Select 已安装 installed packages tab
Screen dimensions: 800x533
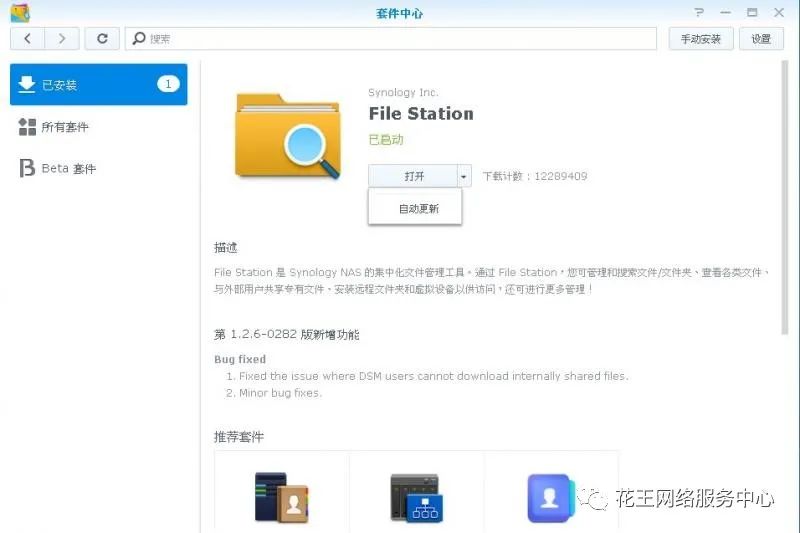tap(98, 84)
